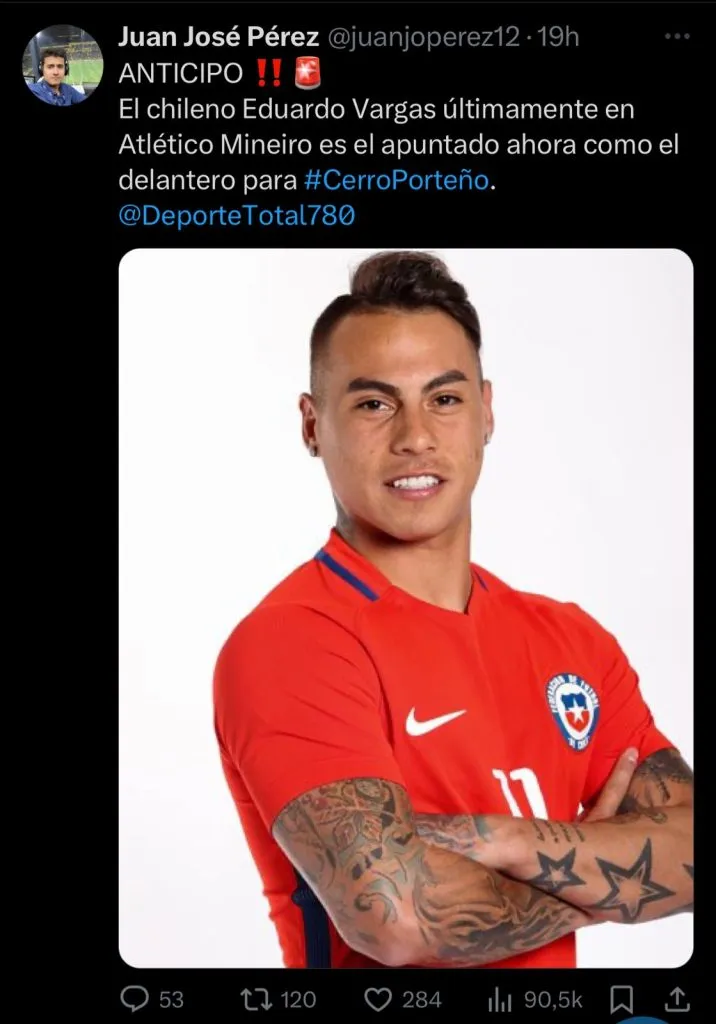Share the tweet via upload icon
This screenshot has width=716, height=1024.
point(677,999)
